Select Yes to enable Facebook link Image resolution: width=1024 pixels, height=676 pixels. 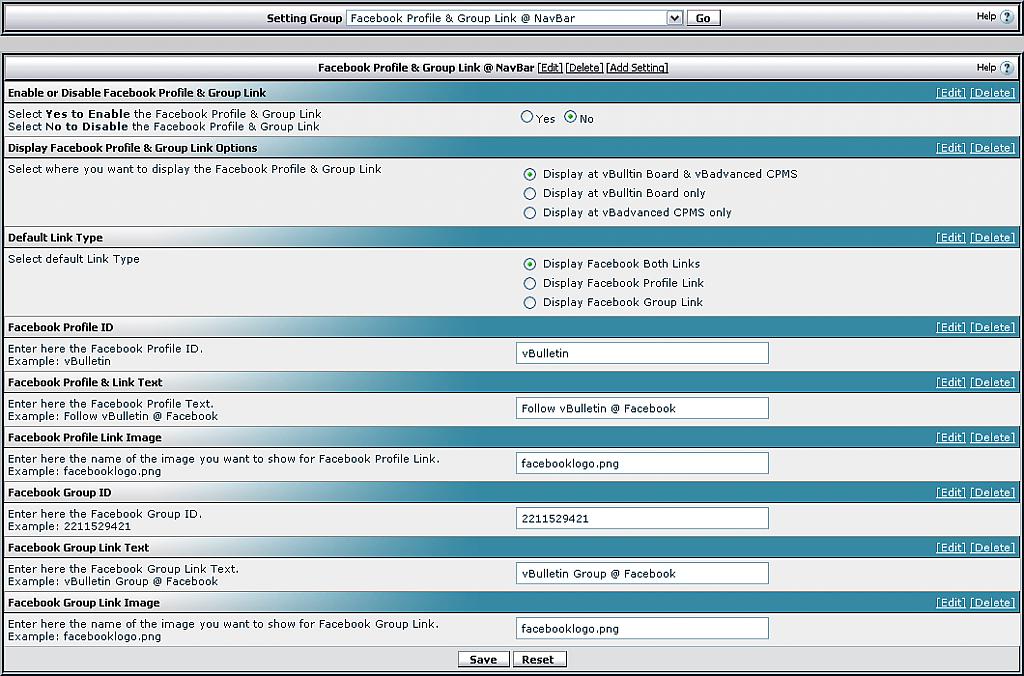click(x=527, y=117)
